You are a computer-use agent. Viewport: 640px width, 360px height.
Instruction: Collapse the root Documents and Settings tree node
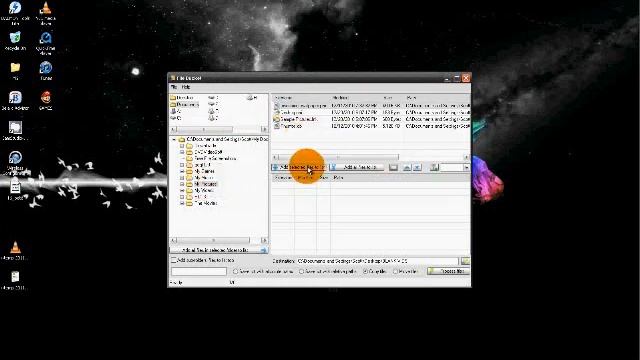coord(174,140)
